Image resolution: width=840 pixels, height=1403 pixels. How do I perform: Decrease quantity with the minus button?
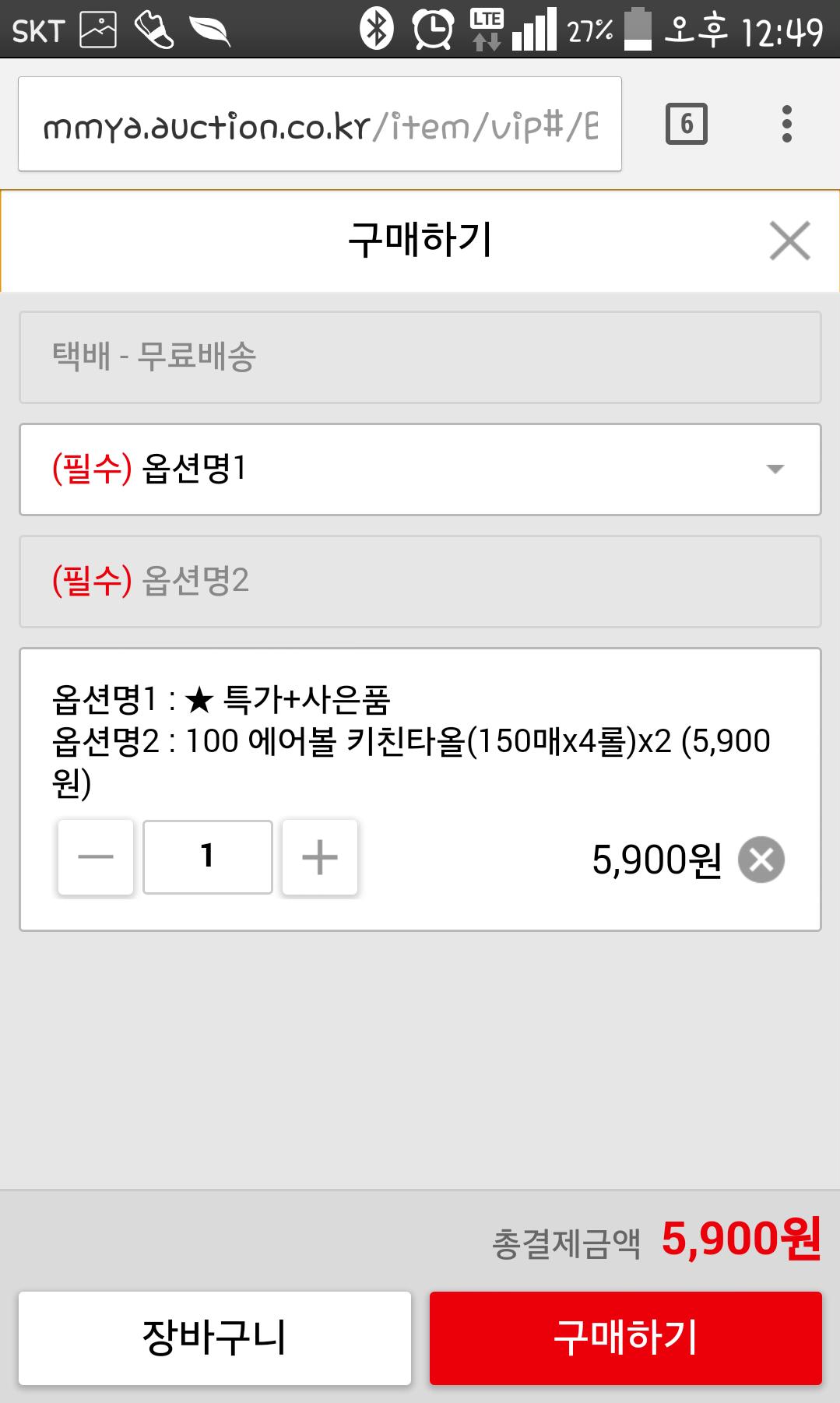tap(96, 857)
